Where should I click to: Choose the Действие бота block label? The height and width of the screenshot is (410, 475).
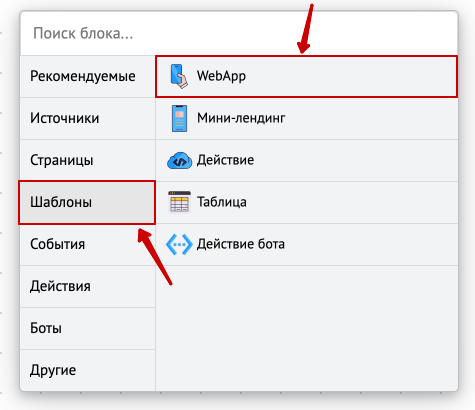click(x=241, y=244)
